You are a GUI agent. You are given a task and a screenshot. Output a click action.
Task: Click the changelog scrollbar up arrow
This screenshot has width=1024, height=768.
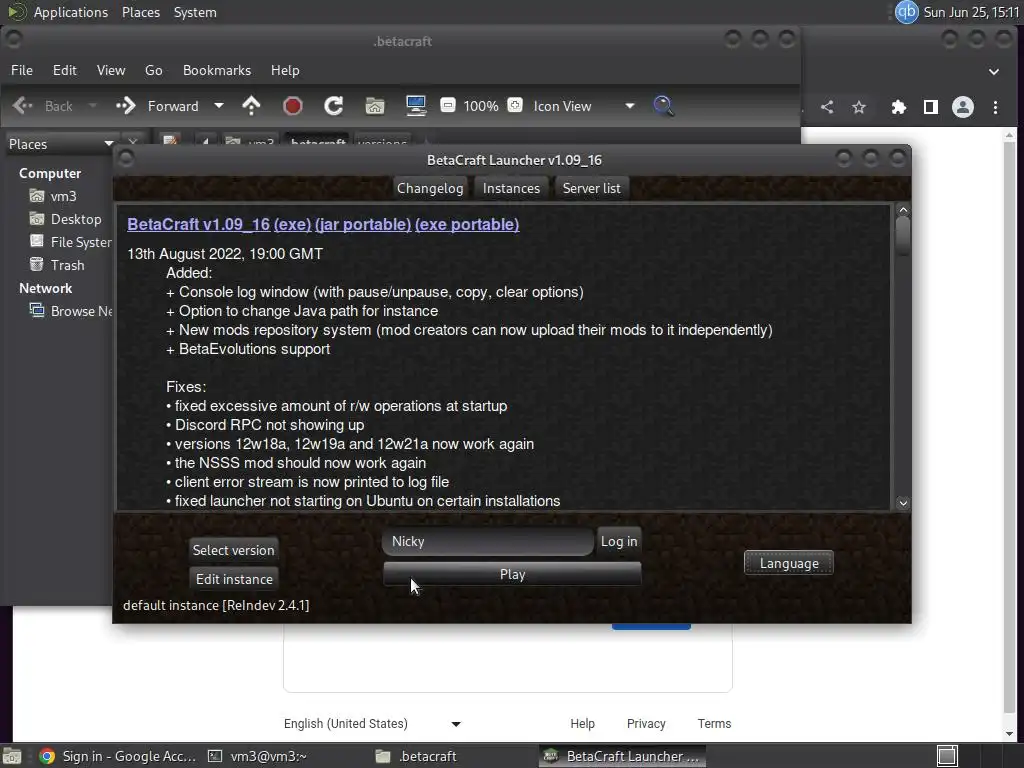903,210
